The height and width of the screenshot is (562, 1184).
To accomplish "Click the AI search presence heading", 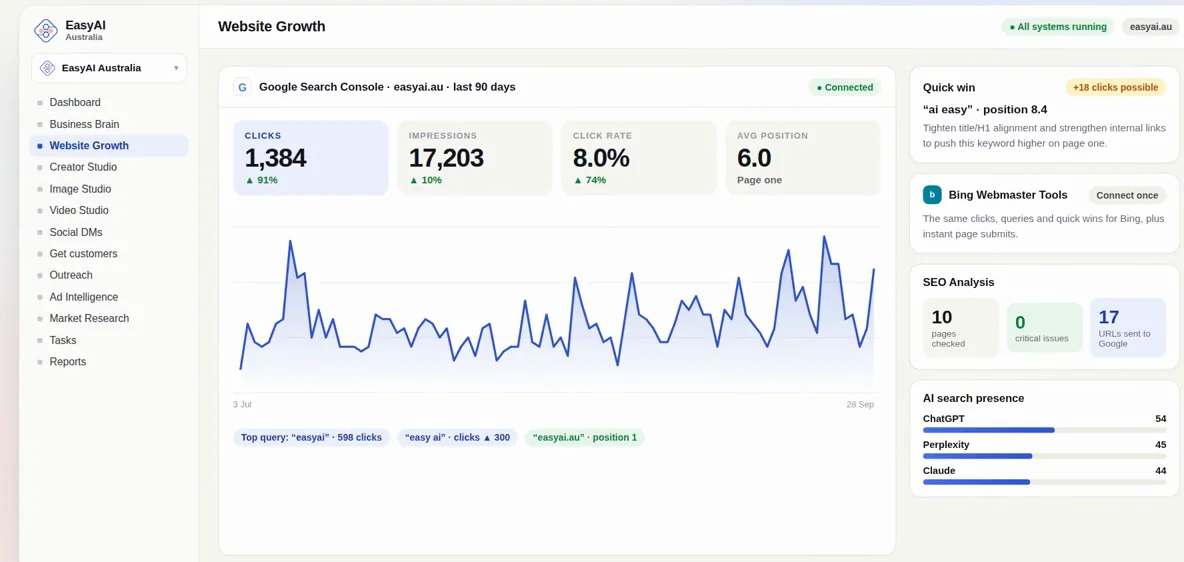I will pos(973,398).
